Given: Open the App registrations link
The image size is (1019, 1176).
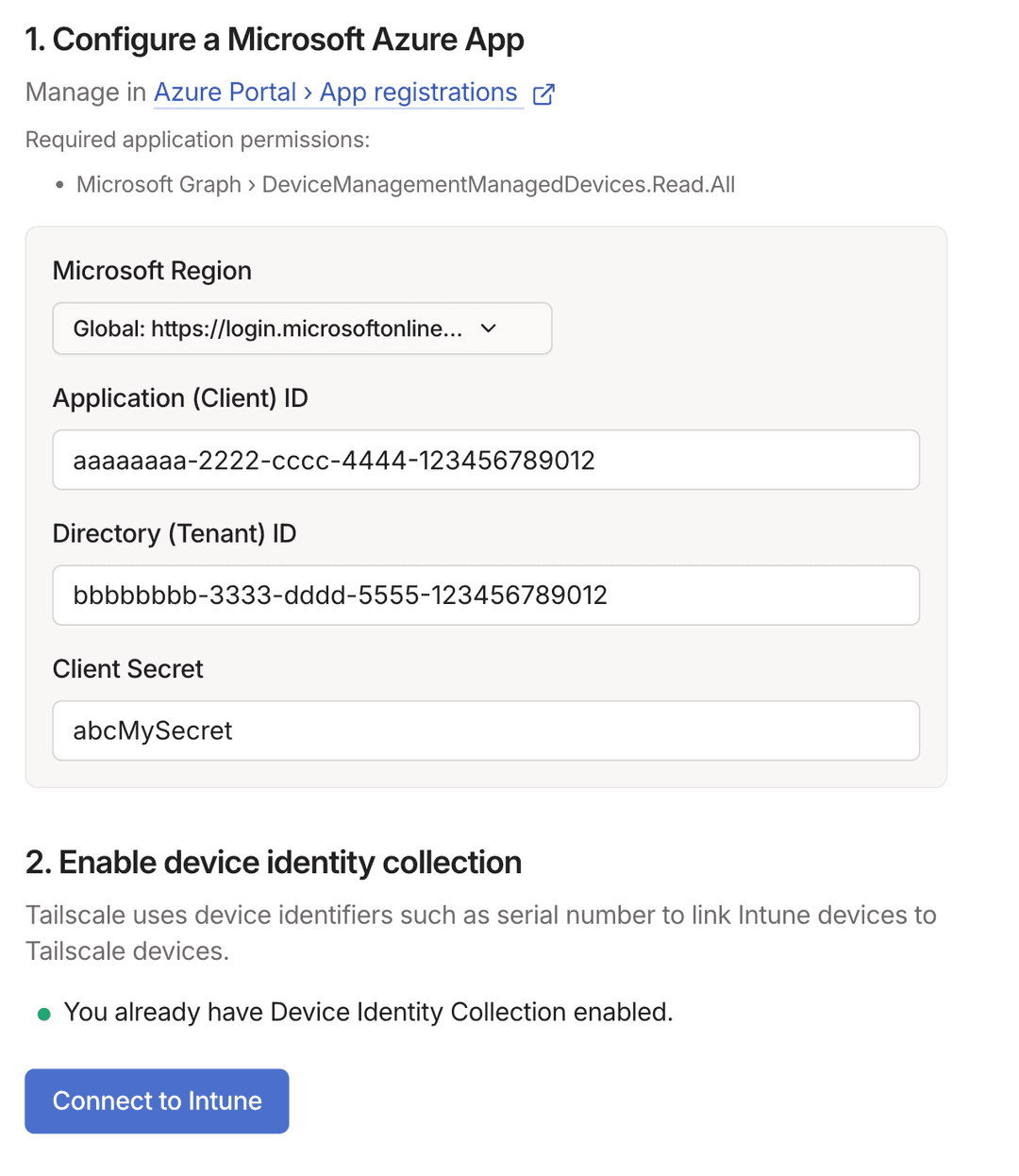Looking at the screenshot, I should pos(418,92).
